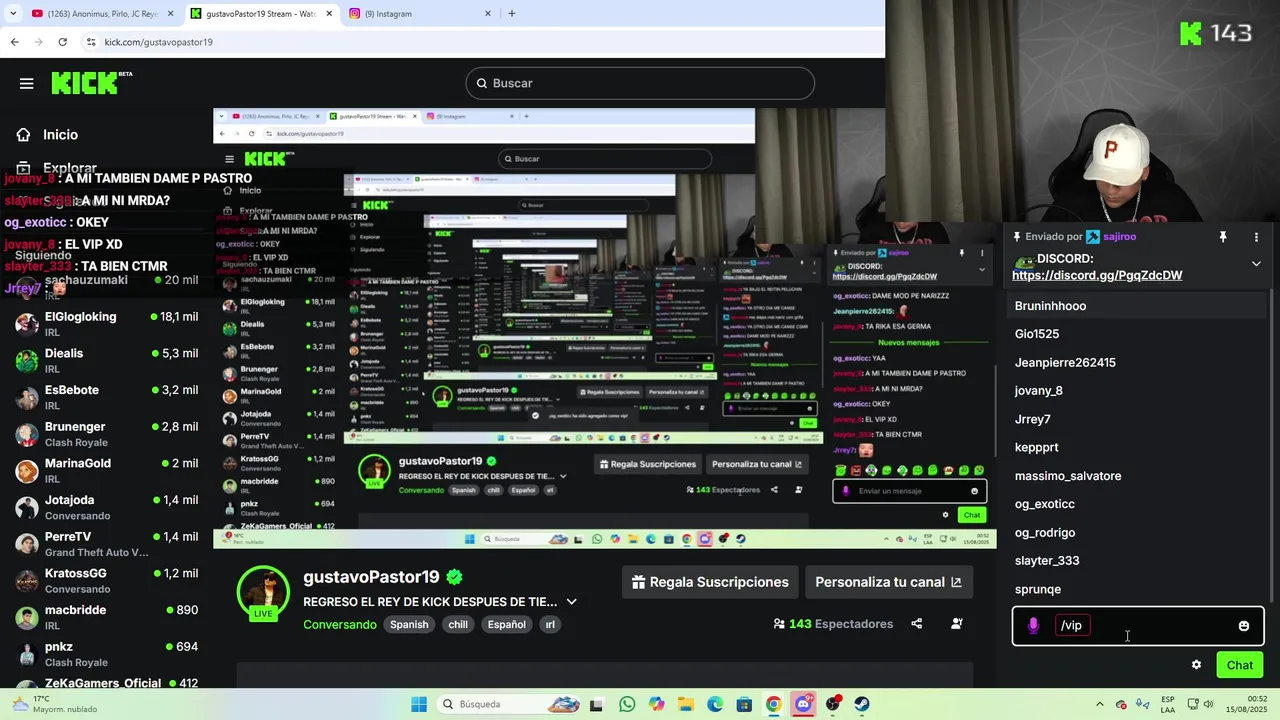The image size is (1280, 720).
Task: Open Diealis channel in sidebar
Action: [x=107, y=360]
